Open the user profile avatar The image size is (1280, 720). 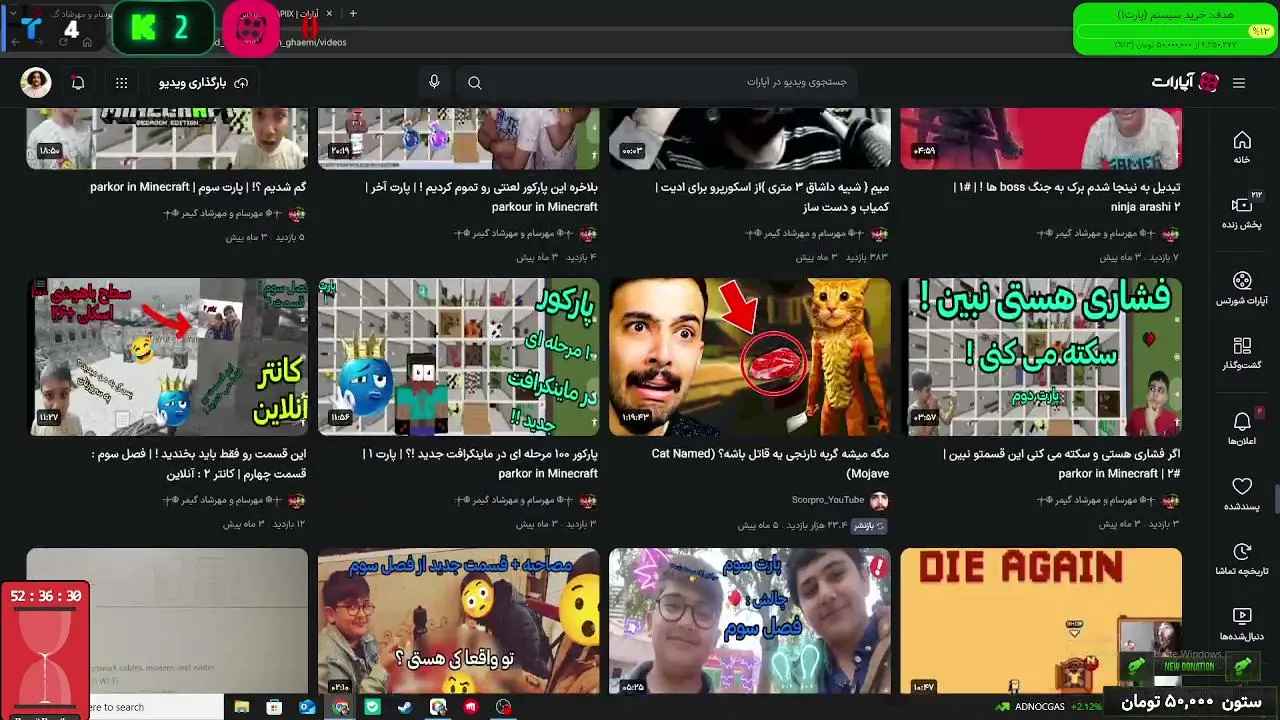click(36, 83)
